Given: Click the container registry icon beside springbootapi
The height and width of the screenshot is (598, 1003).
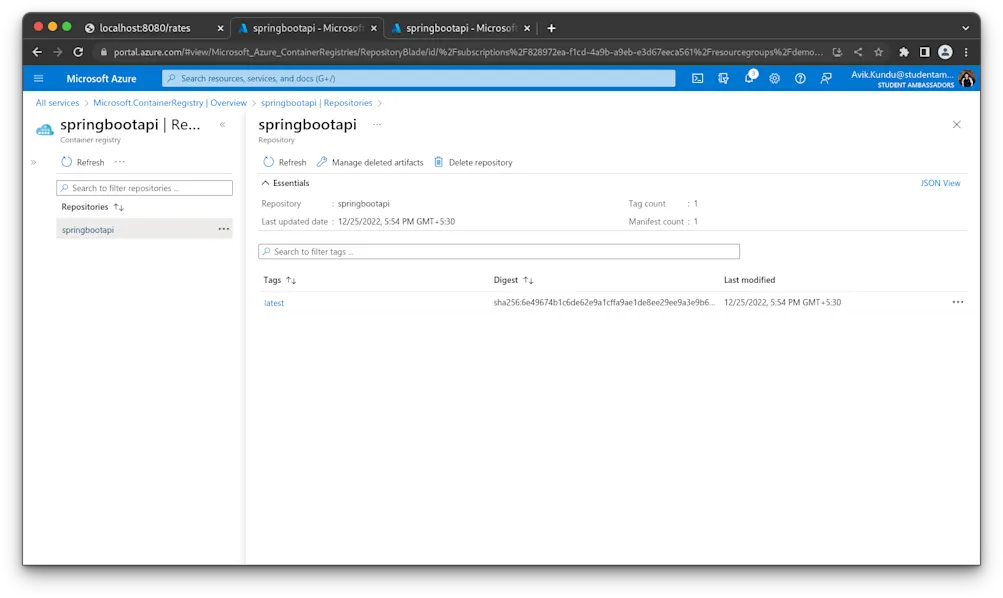Looking at the screenshot, I should coord(43,128).
